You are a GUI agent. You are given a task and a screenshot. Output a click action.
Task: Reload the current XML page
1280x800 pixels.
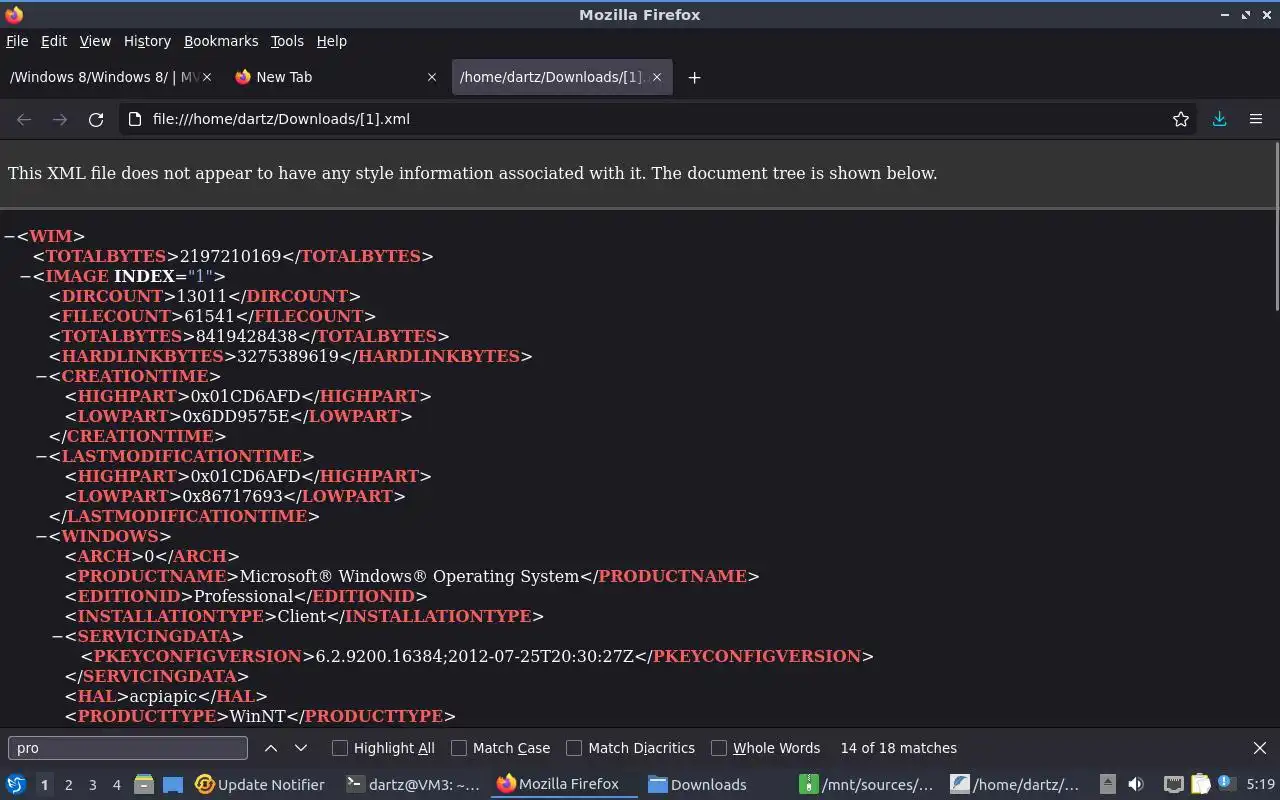click(96, 119)
